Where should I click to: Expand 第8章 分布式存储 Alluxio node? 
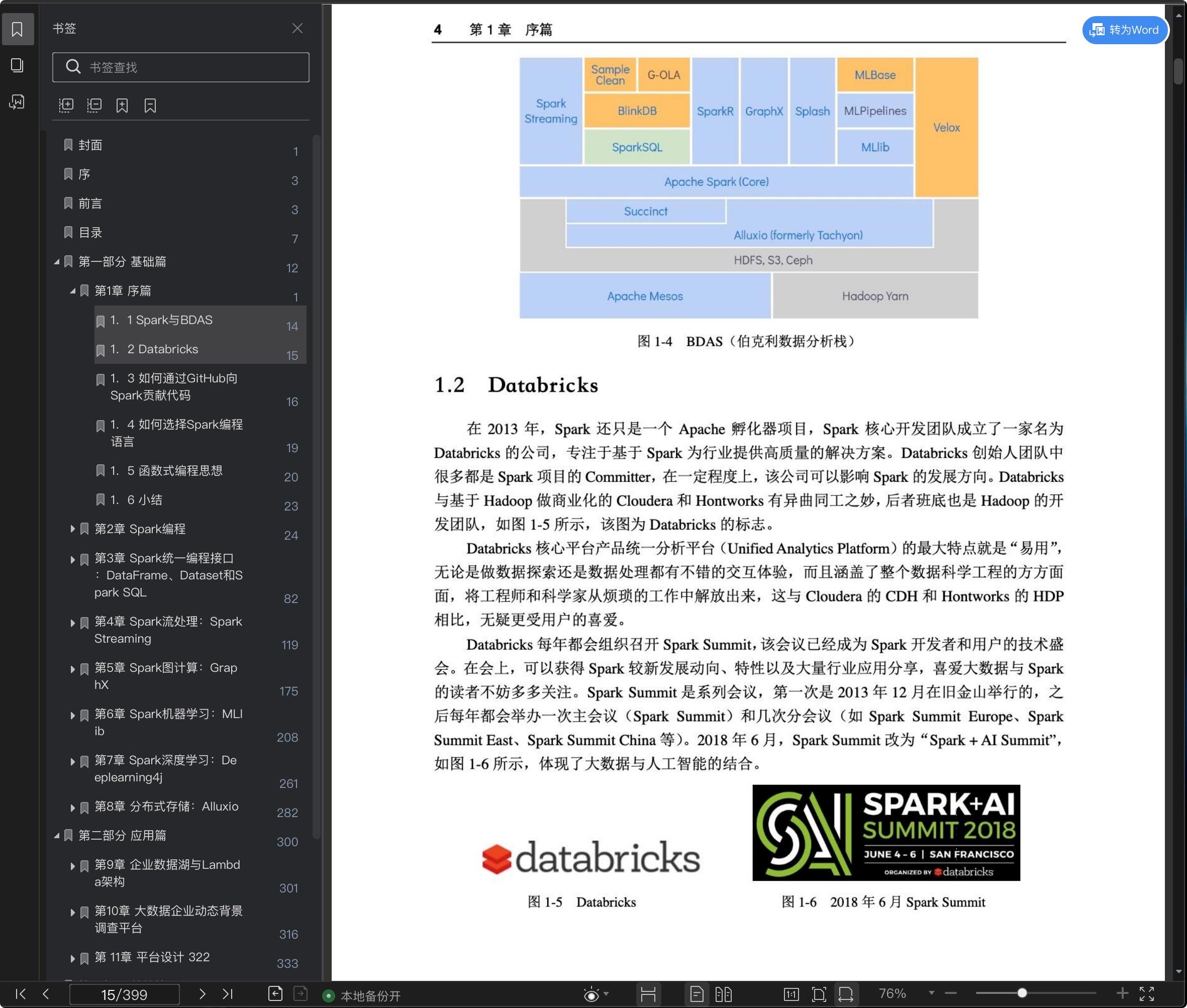coord(72,808)
